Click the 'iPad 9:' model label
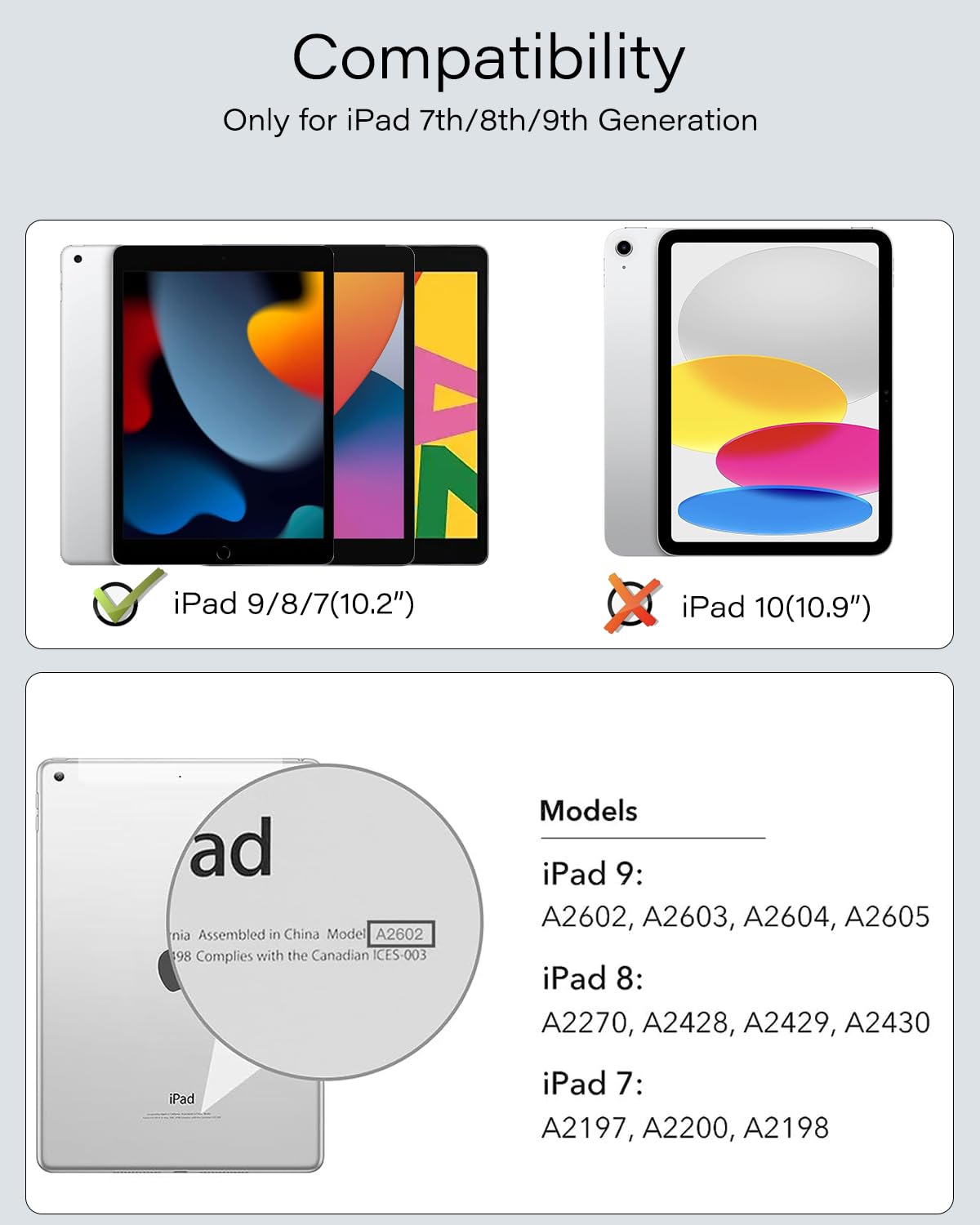Screen dimensions: 980x1225 [x=593, y=874]
